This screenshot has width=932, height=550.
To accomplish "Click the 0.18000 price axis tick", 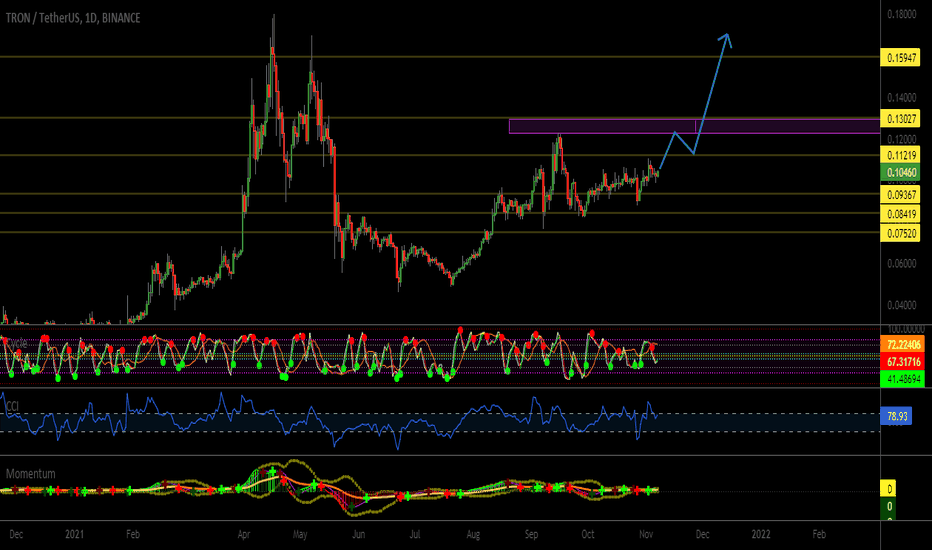I will point(902,14).
